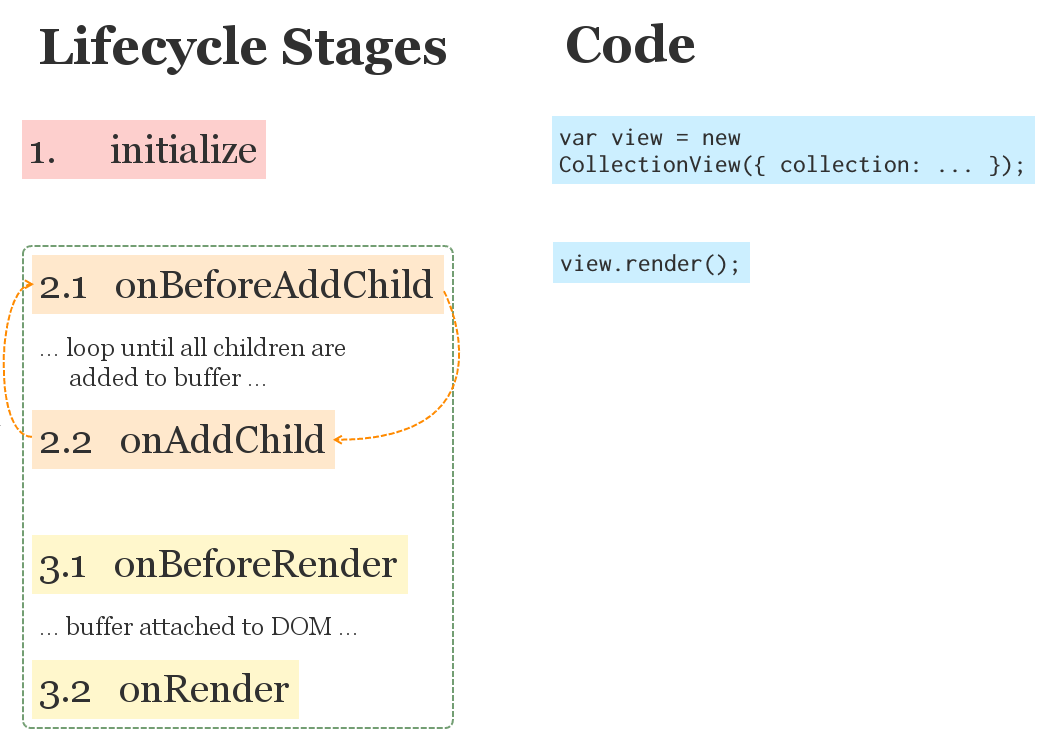Click the 3.2 step number

[65, 693]
